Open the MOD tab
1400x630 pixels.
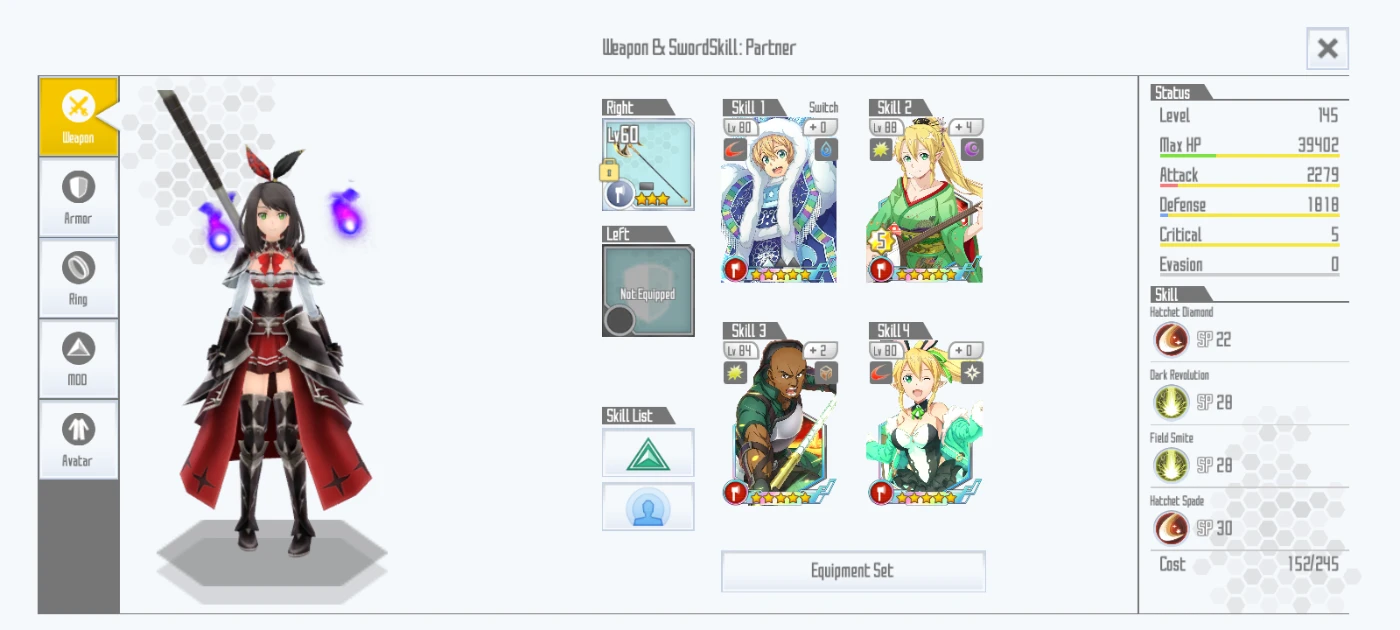pyautogui.click(x=78, y=359)
